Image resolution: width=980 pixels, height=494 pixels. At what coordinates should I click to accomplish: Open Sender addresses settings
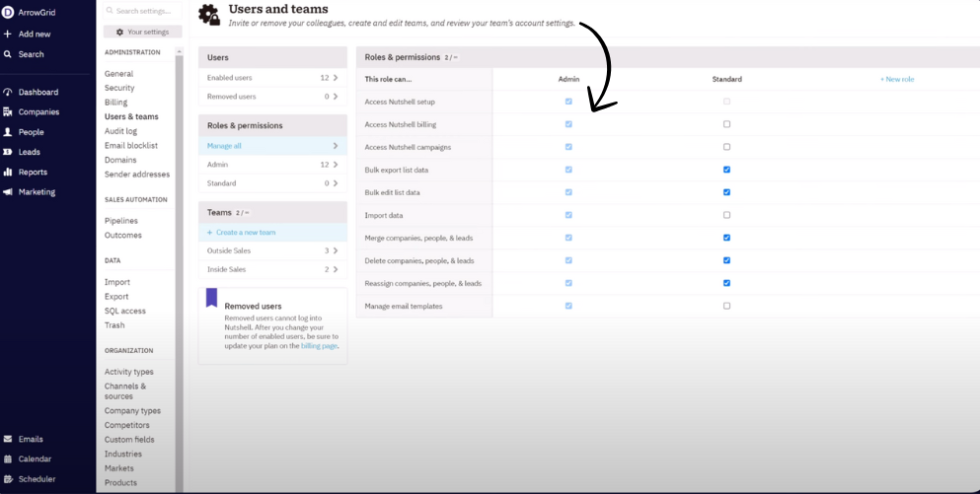coord(137,174)
